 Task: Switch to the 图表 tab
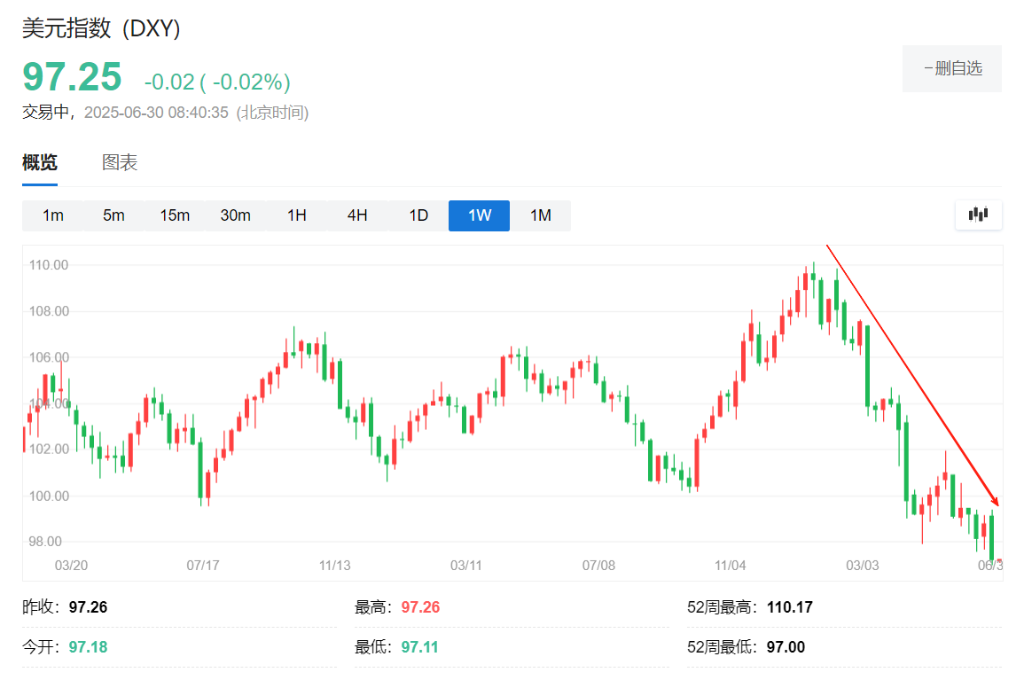point(119,162)
